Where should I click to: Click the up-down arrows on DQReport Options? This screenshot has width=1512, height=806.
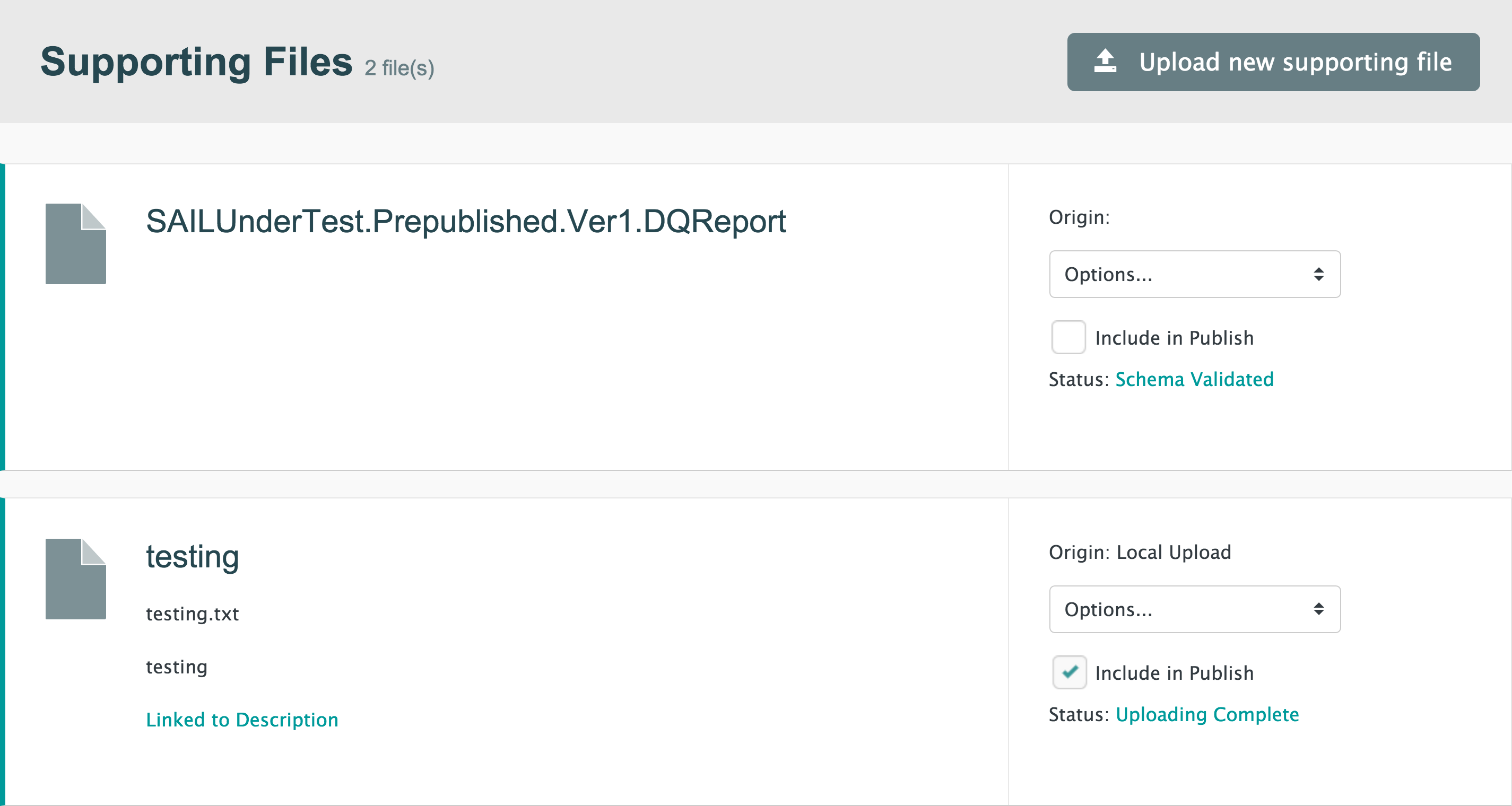[1318, 275]
